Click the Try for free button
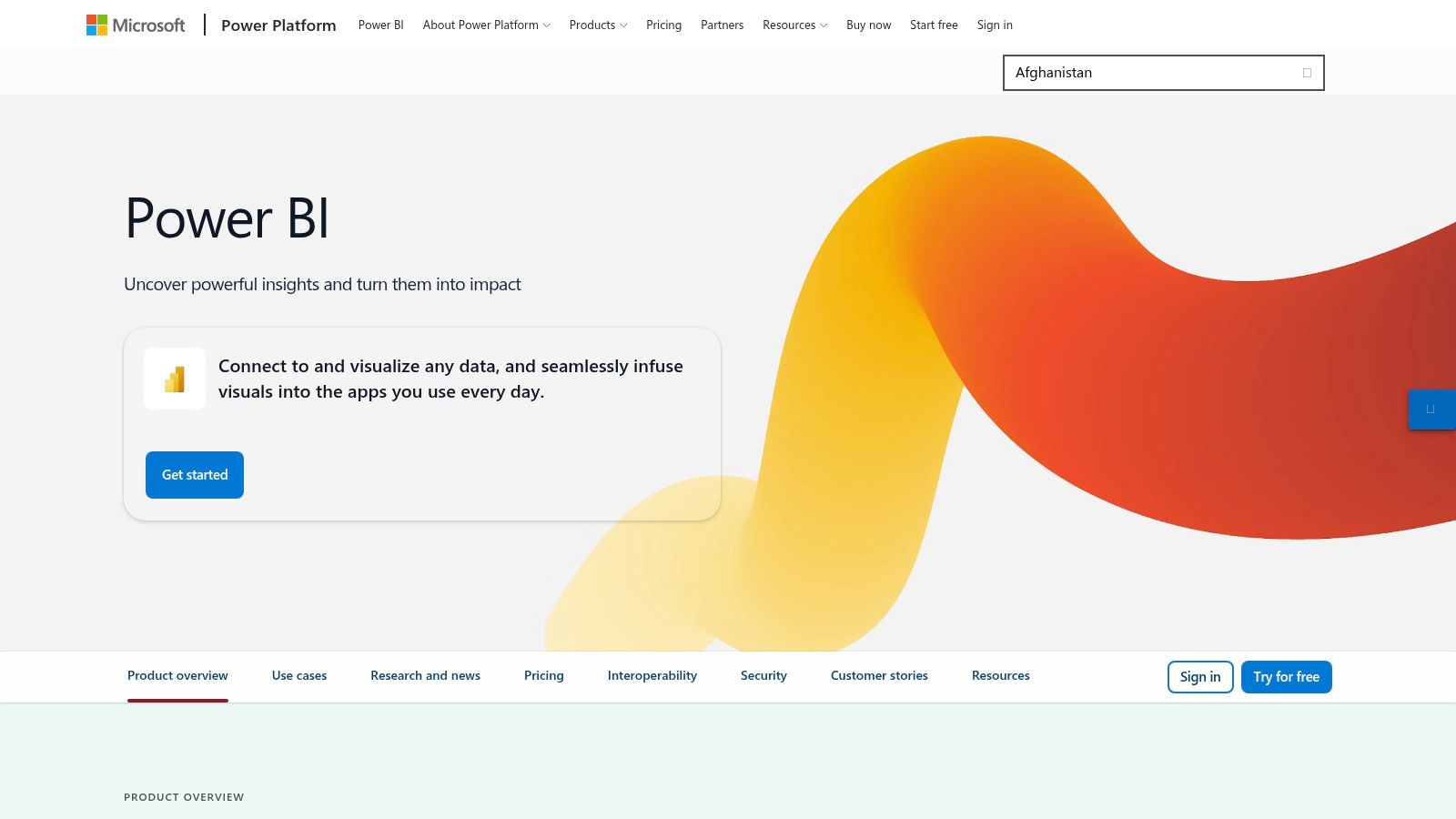This screenshot has height=819, width=1456. click(1286, 676)
